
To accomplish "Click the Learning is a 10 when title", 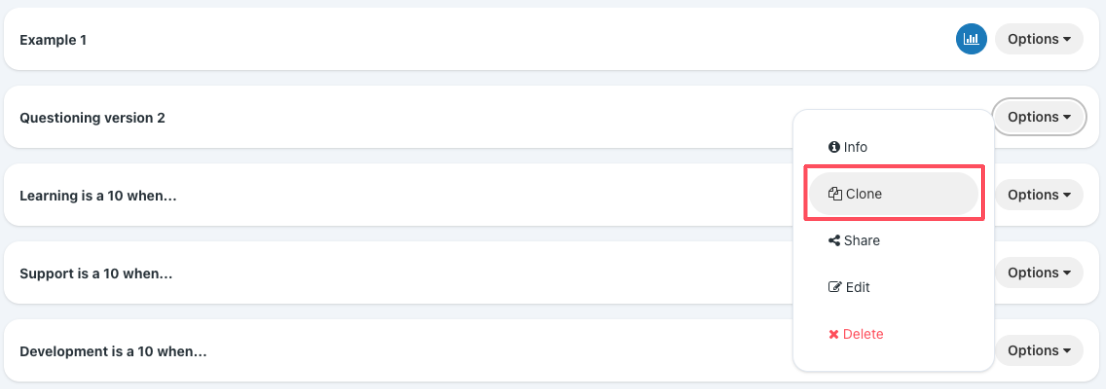I will [x=98, y=196].
